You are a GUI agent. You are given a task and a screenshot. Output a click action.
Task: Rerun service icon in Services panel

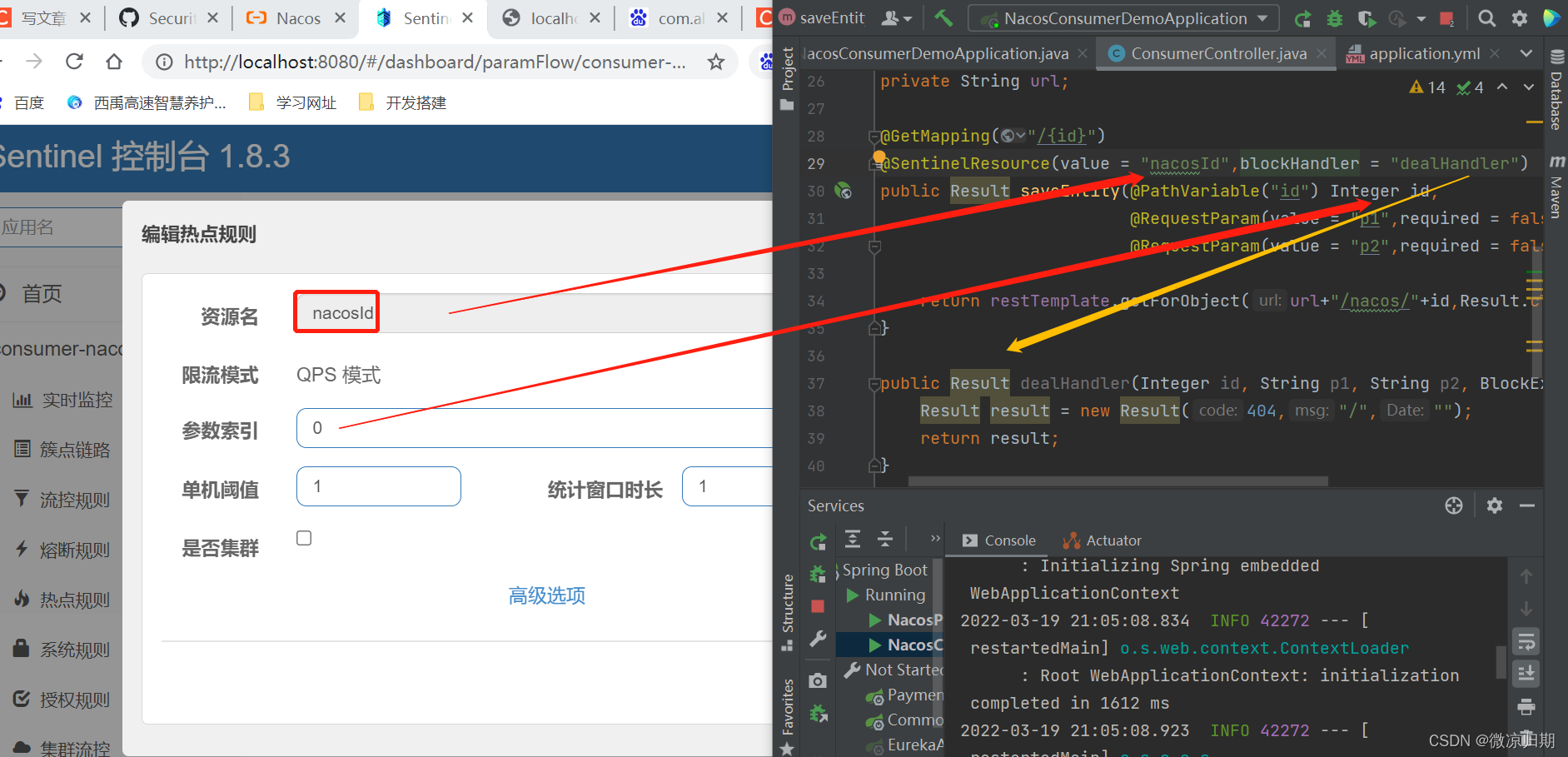(819, 542)
